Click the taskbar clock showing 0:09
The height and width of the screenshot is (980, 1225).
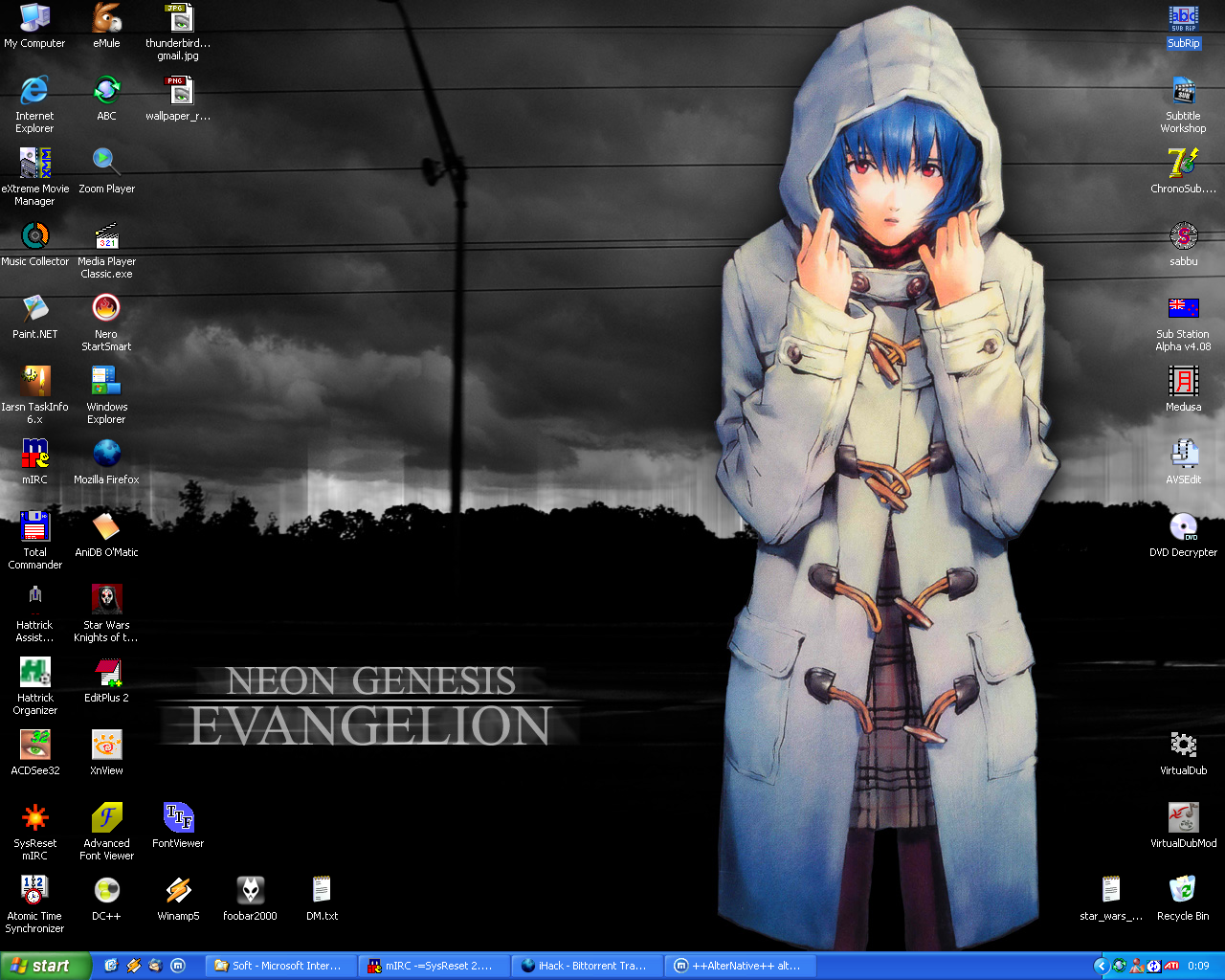tap(1198, 966)
